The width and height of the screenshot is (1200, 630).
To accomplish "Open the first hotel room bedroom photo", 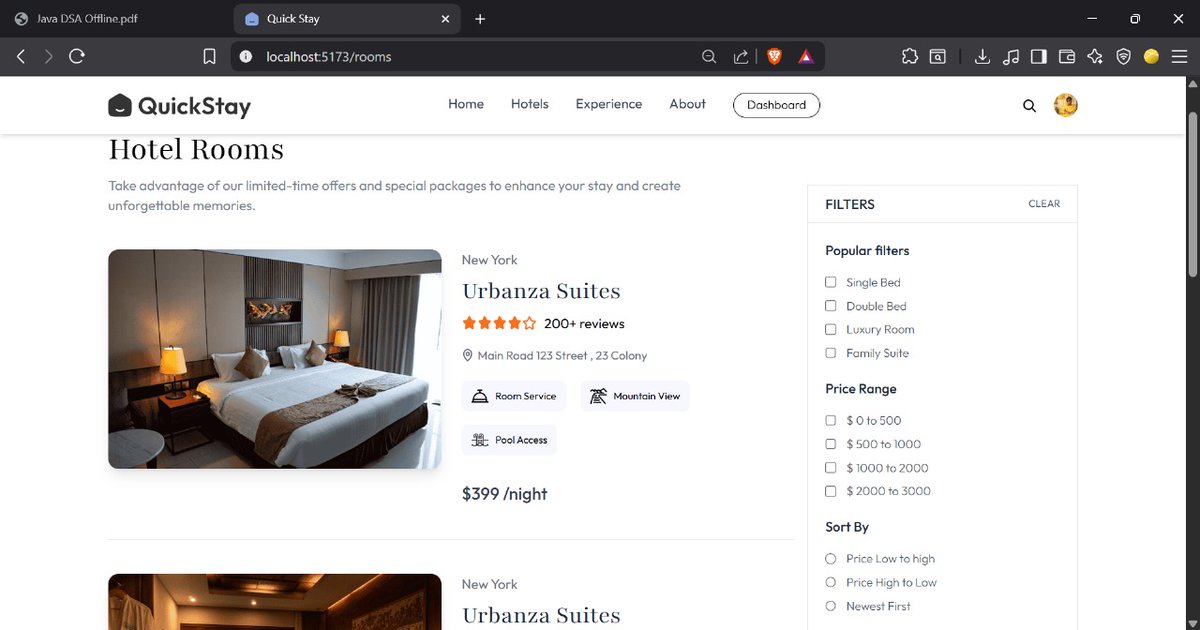I will [275, 359].
